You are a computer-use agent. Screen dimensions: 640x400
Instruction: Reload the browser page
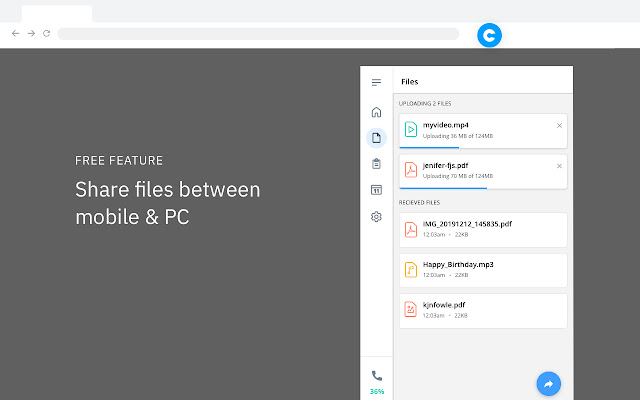pos(47,34)
